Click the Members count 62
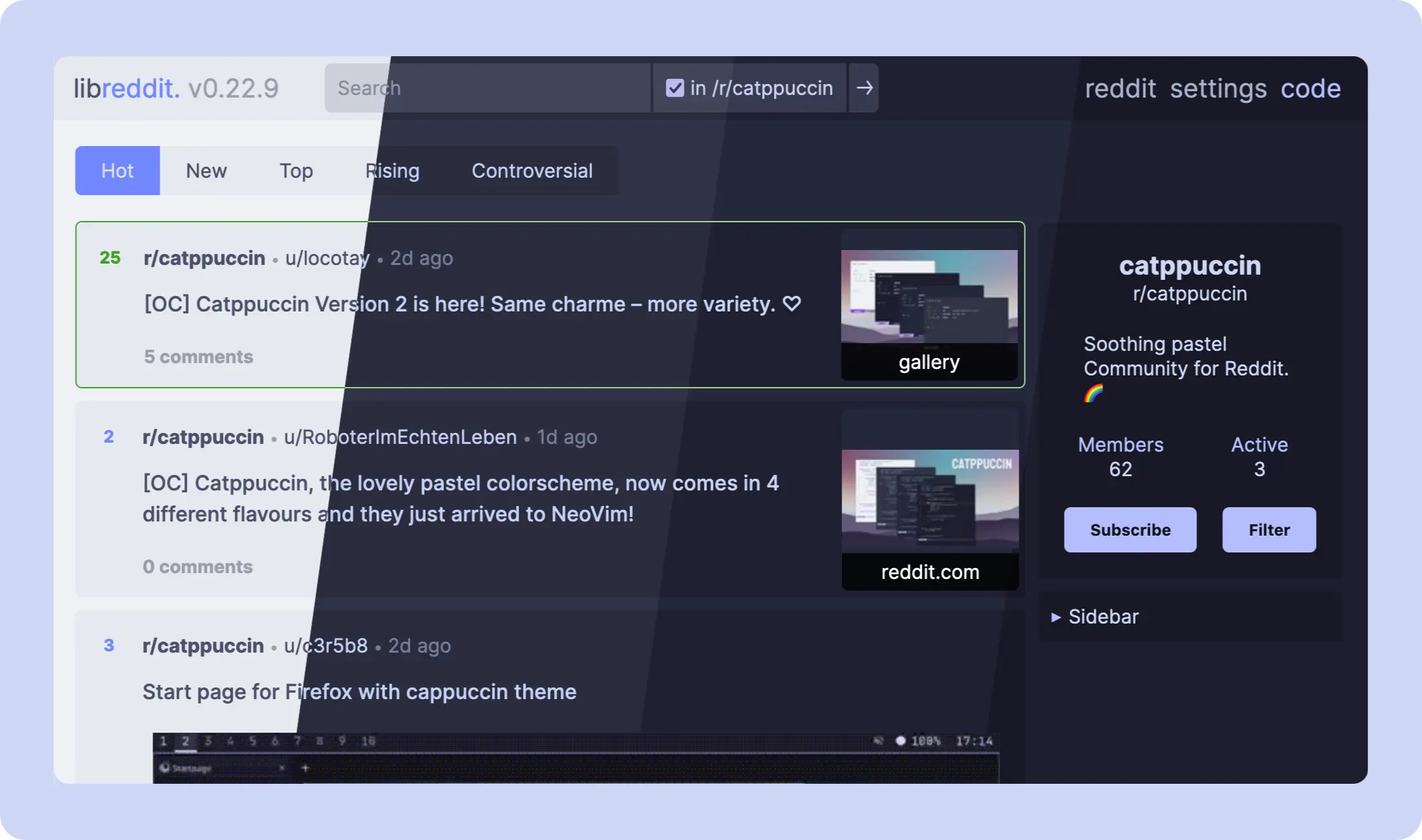This screenshot has width=1422, height=840. 1121,469
